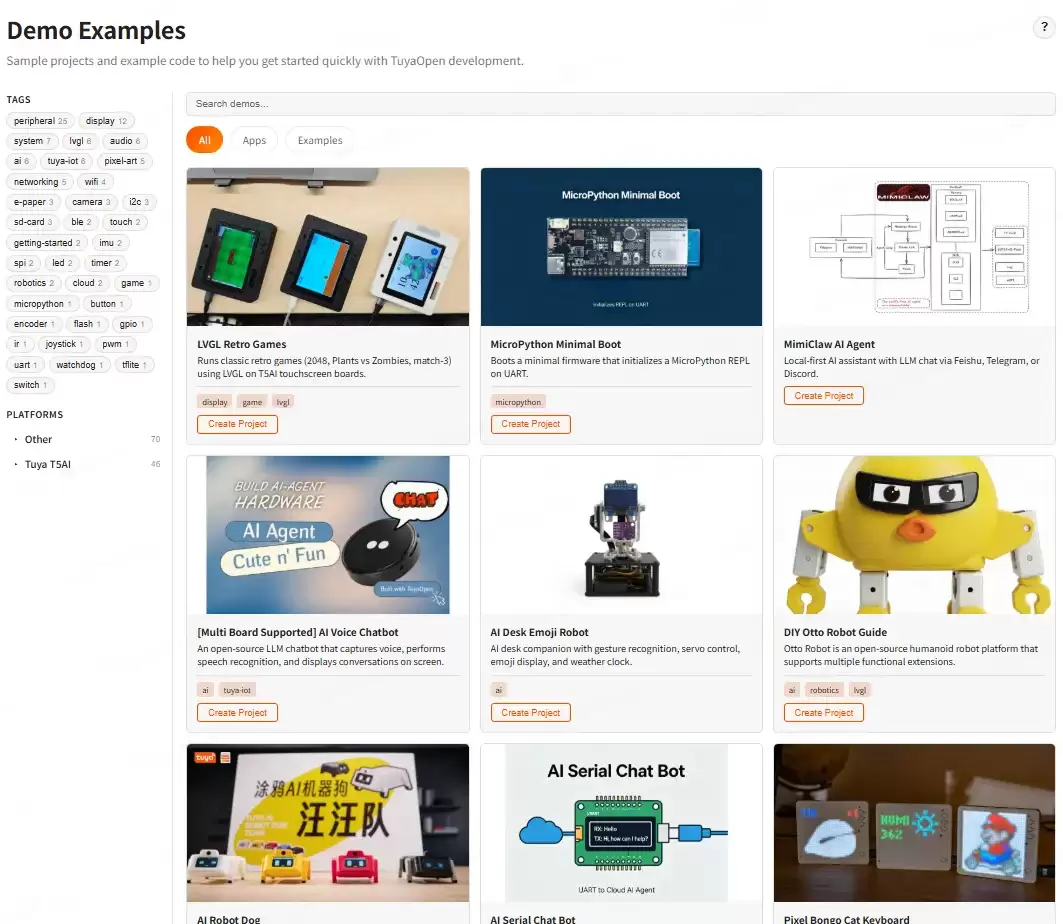Switch to the Examples filter tab
Screen dimensions: 1063x924
click(320, 140)
